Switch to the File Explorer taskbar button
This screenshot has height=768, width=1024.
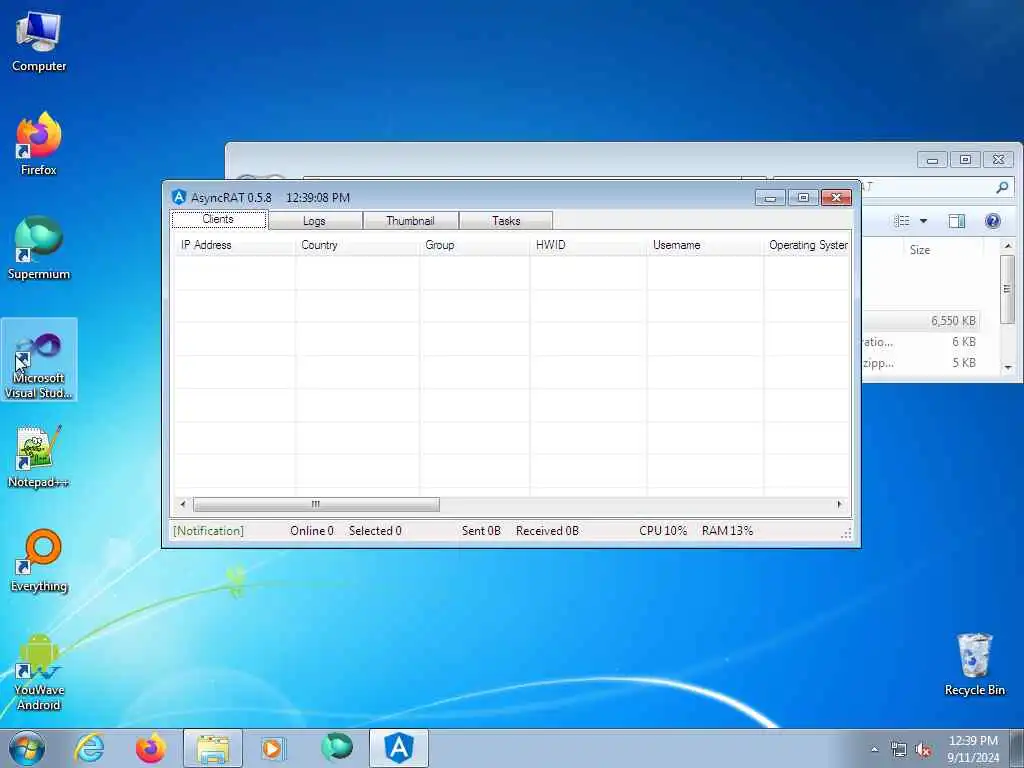point(213,748)
